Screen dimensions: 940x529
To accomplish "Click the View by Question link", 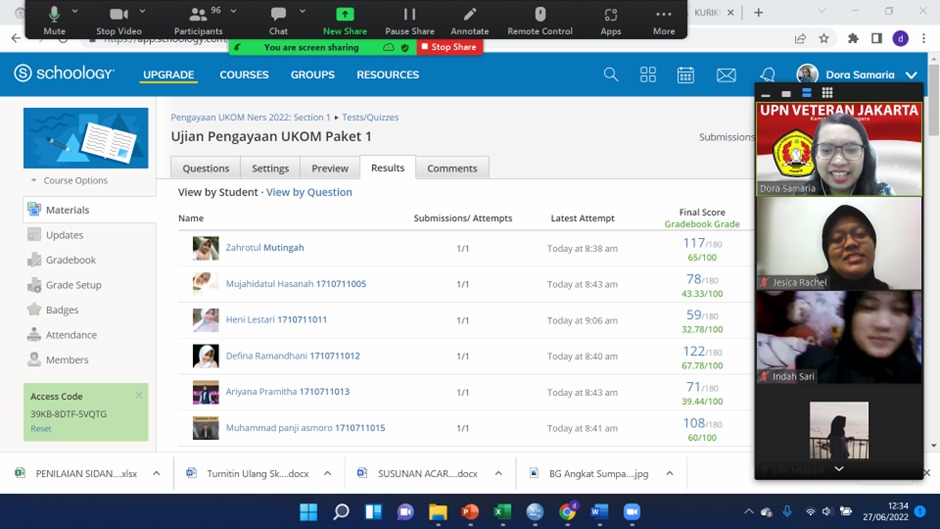I will (x=309, y=192).
